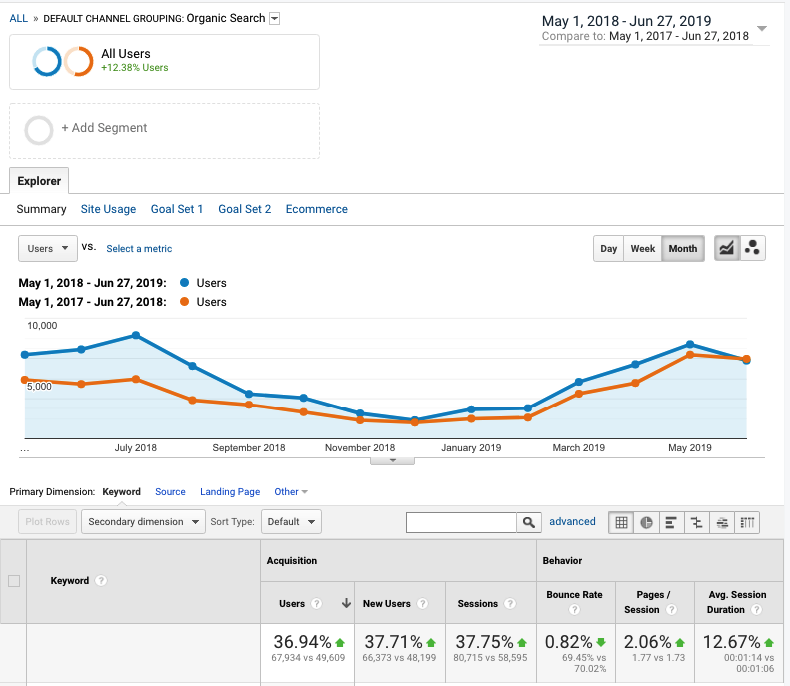Viewport: 790px width, 686px height.
Task: Set graph interval to Day
Action: coord(609,249)
